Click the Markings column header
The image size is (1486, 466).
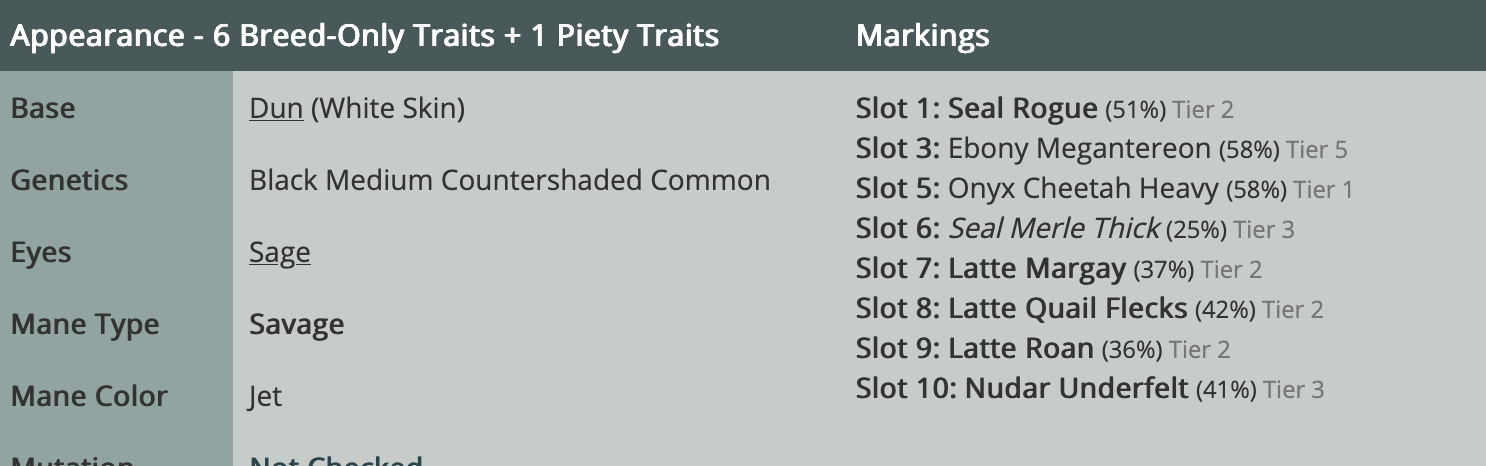click(923, 36)
